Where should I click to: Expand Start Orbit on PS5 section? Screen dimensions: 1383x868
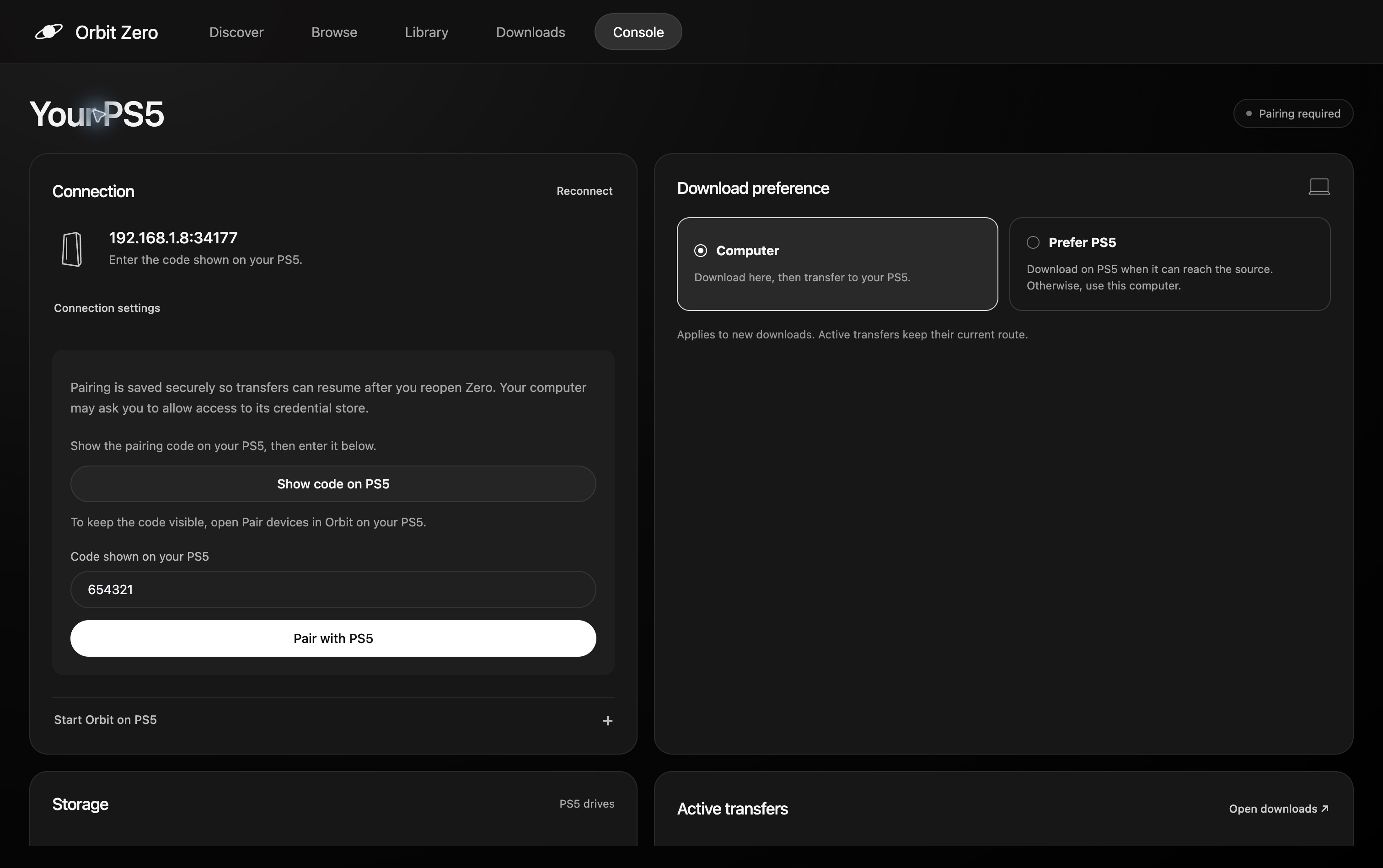[x=333, y=720]
